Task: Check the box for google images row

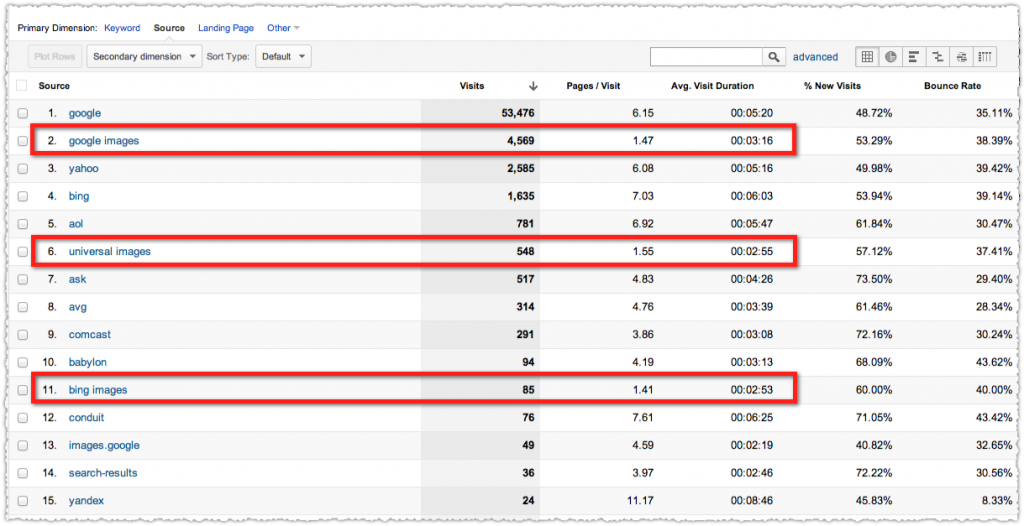Action: pos(23,140)
